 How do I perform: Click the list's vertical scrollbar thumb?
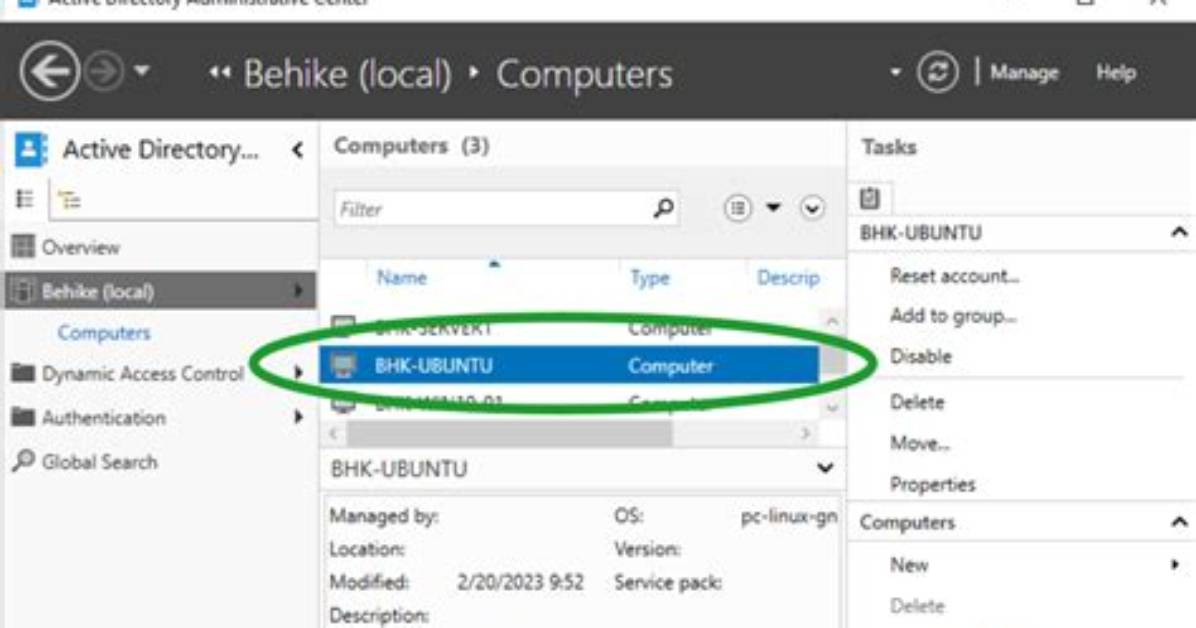tap(832, 361)
